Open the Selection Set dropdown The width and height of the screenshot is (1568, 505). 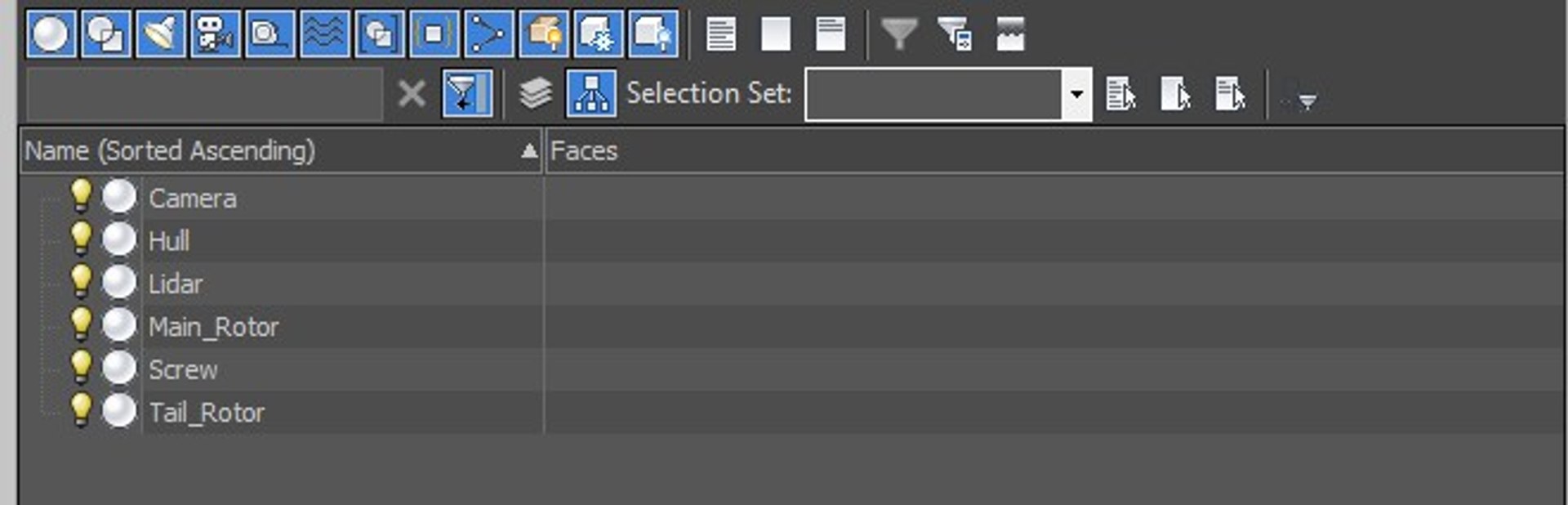(1076, 94)
